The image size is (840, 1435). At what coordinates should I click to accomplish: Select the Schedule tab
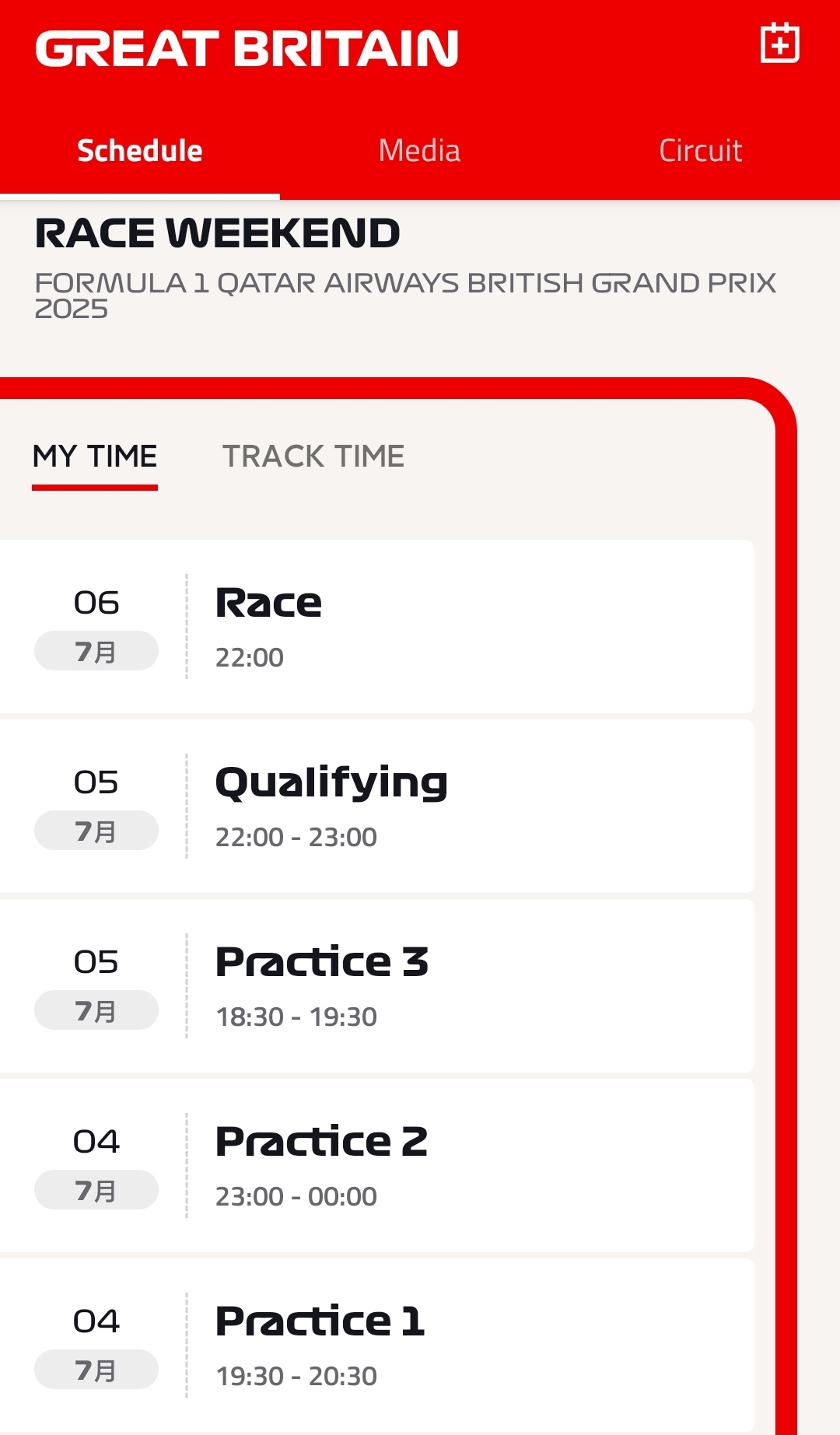(x=140, y=150)
